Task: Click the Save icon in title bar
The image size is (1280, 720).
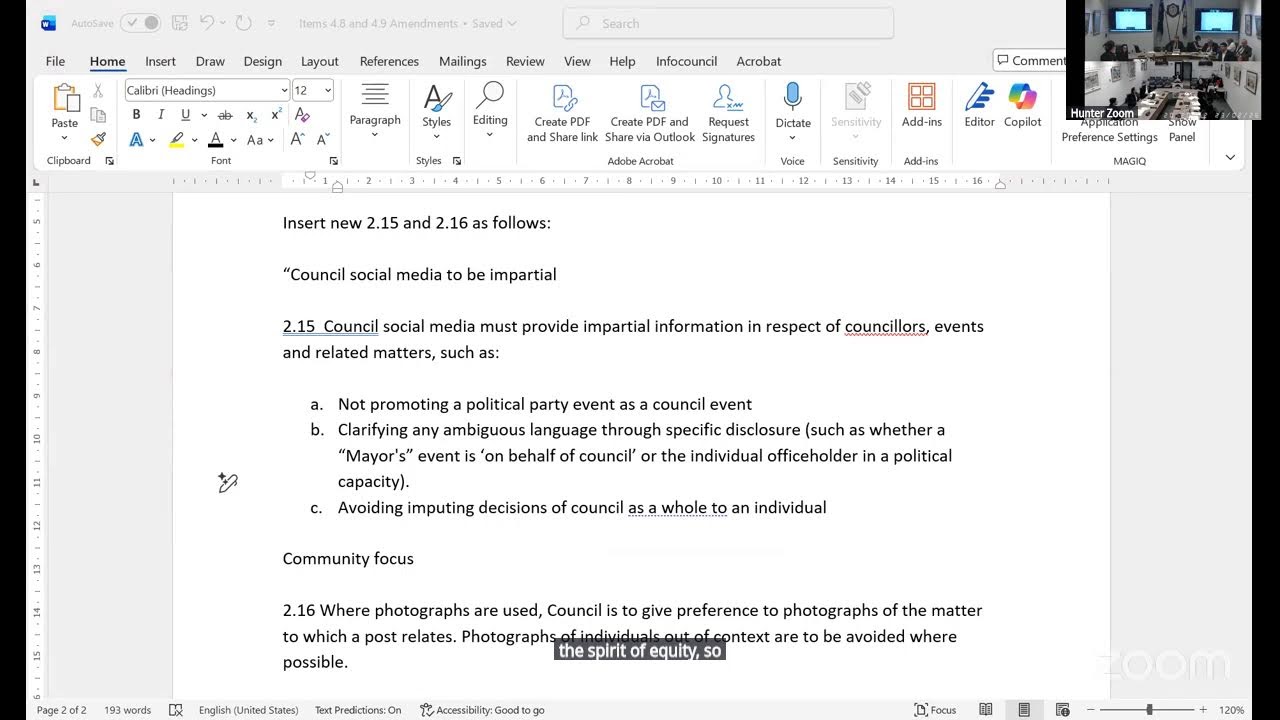Action: 179,23
